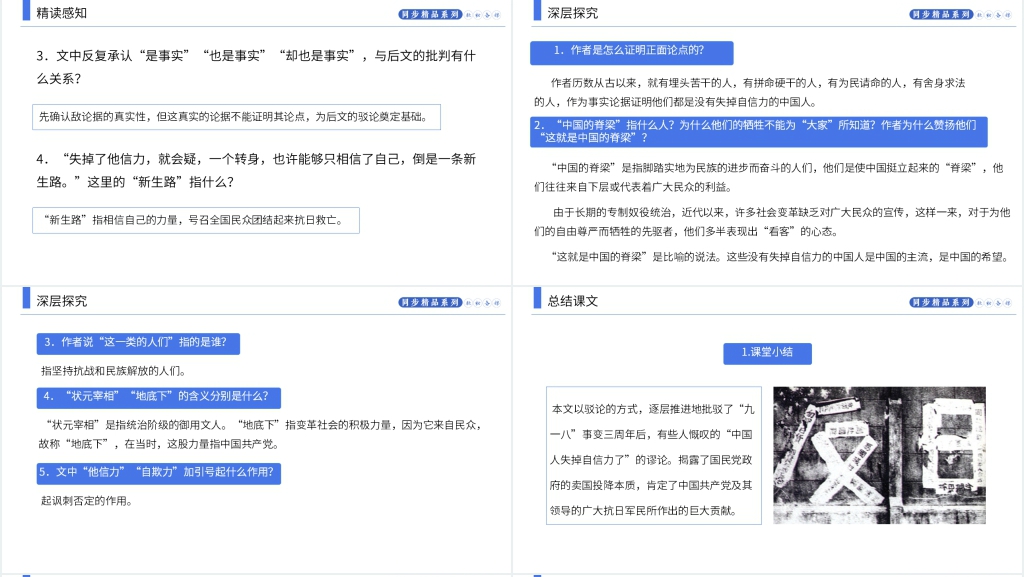Select the paragraph starting with "“中国的脊梁”是指脚踏实地"
Image resolution: width=1024 pixels, height=577 pixels.
click(769, 177)
